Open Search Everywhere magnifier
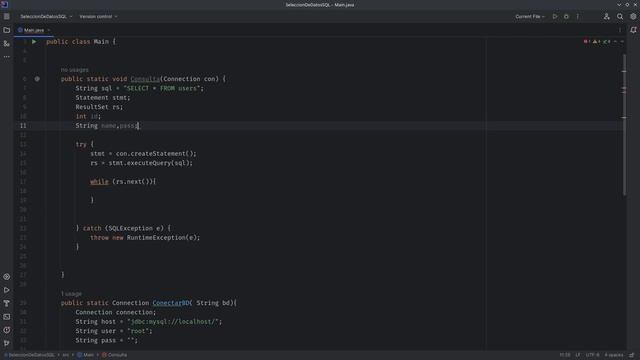Image resolution: width=640 pixels, height=360 pixels. tap(620, 17)
